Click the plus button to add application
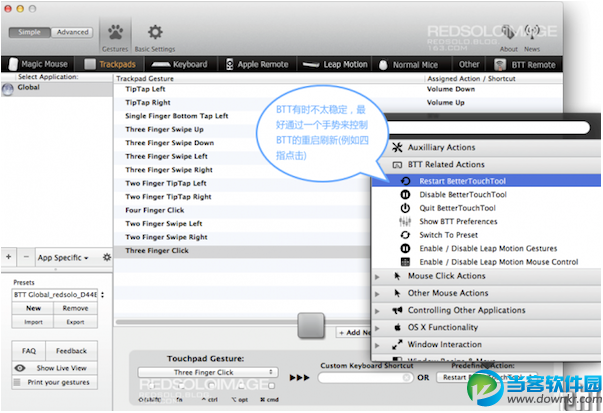The width and height of the screenshot is (603, 413). pos(9,257)
